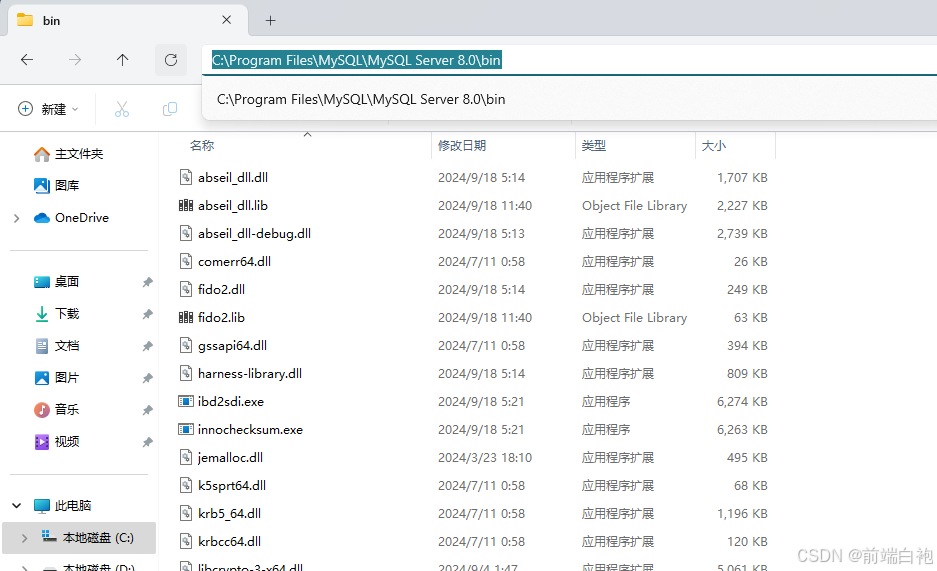Viewport: 937px width, 571px height.
Task: Click the fido2.lib library file icon
Action: (x=186, y=318)
